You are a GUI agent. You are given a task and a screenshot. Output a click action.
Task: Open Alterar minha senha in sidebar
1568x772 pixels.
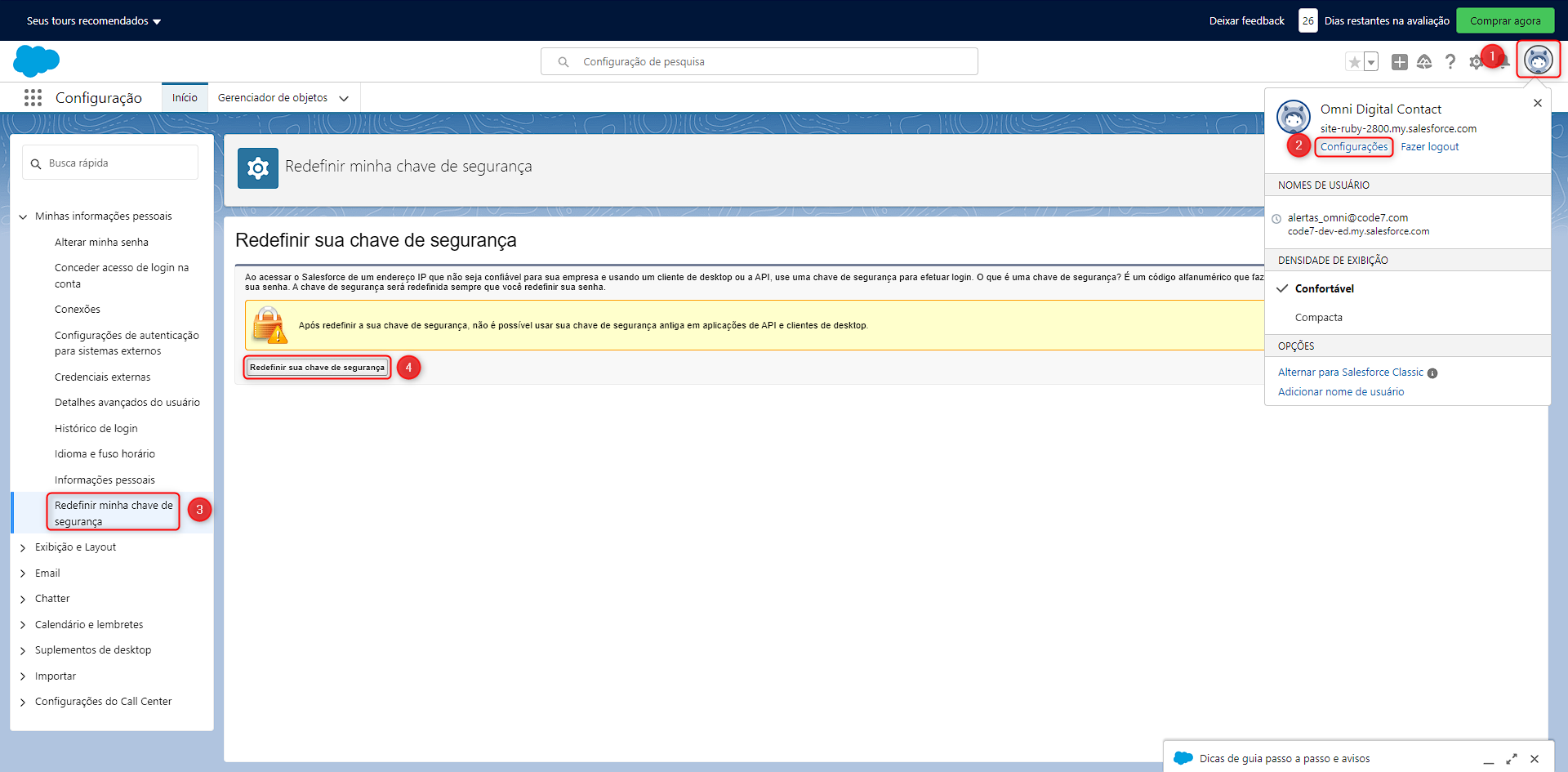(x=101, y=243)
